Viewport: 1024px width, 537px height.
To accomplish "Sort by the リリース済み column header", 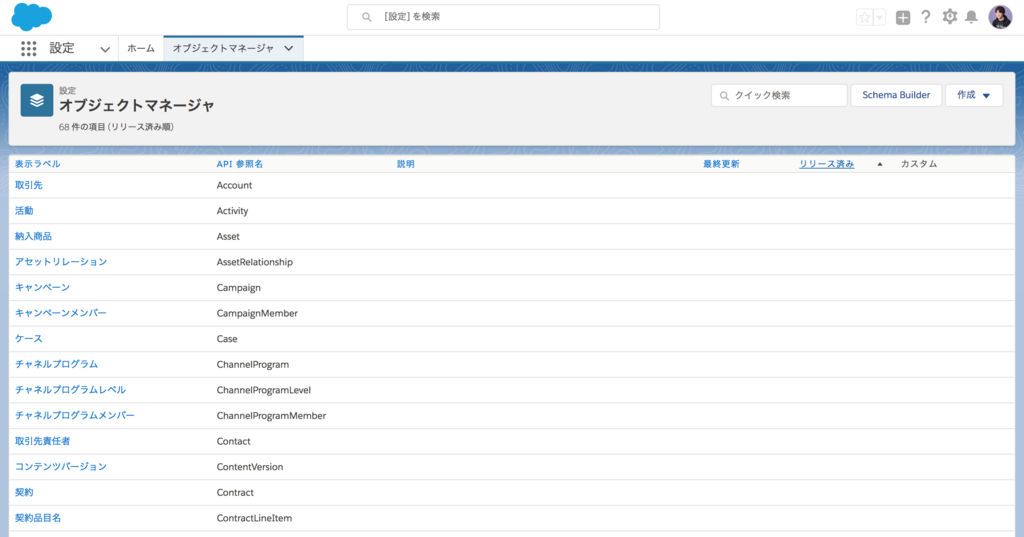I will pos(827,164).
